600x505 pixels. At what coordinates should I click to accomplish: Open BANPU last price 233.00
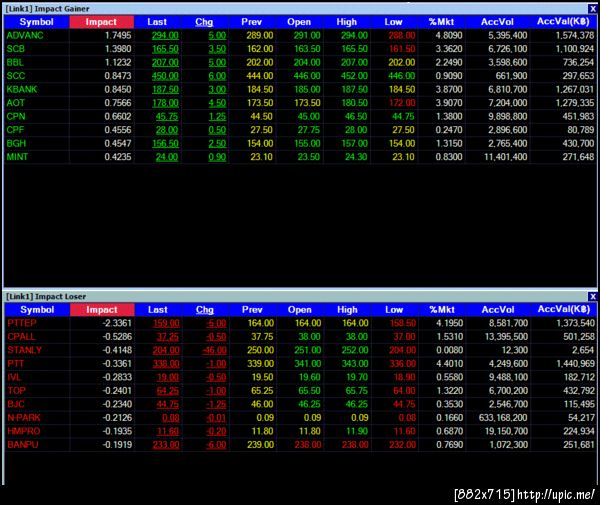point(166,445)
